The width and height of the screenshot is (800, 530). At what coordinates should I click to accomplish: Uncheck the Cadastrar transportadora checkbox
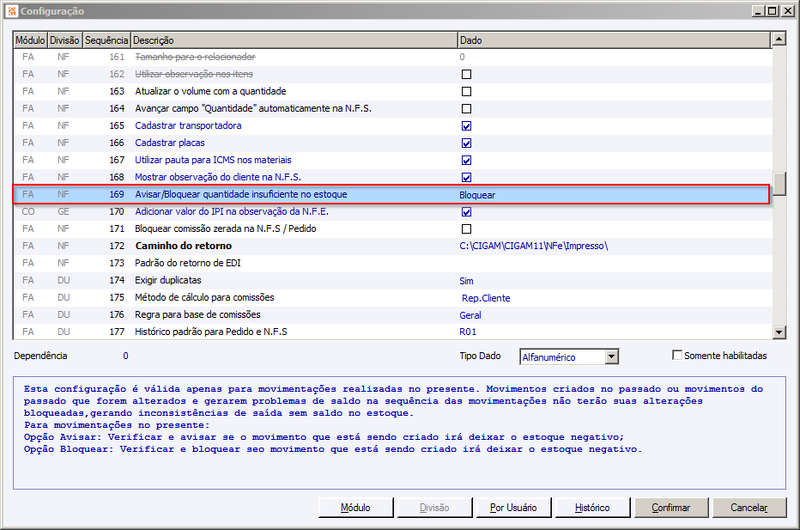(x=466, y=126)
